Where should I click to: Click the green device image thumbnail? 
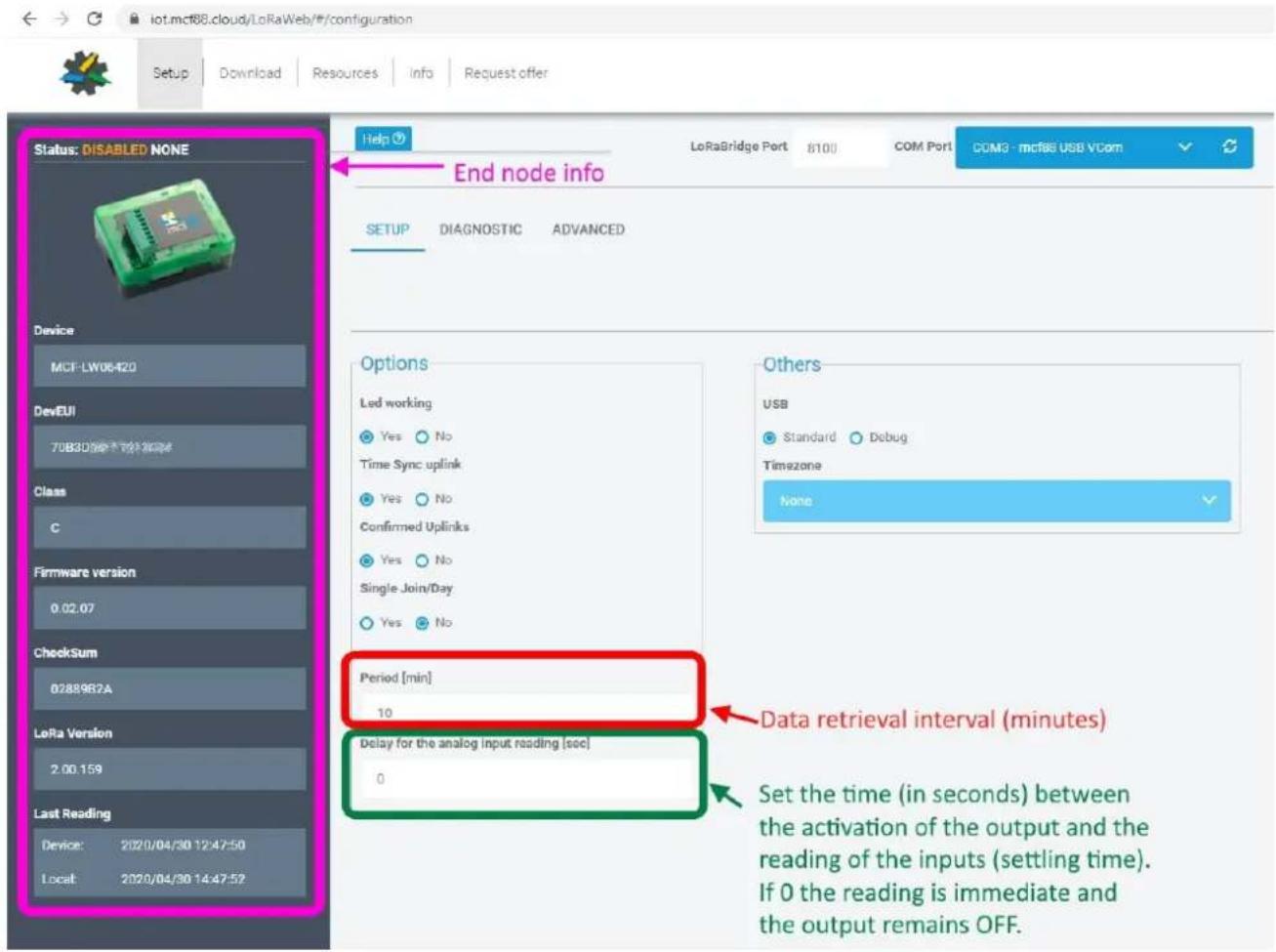[x=166, y=237]
